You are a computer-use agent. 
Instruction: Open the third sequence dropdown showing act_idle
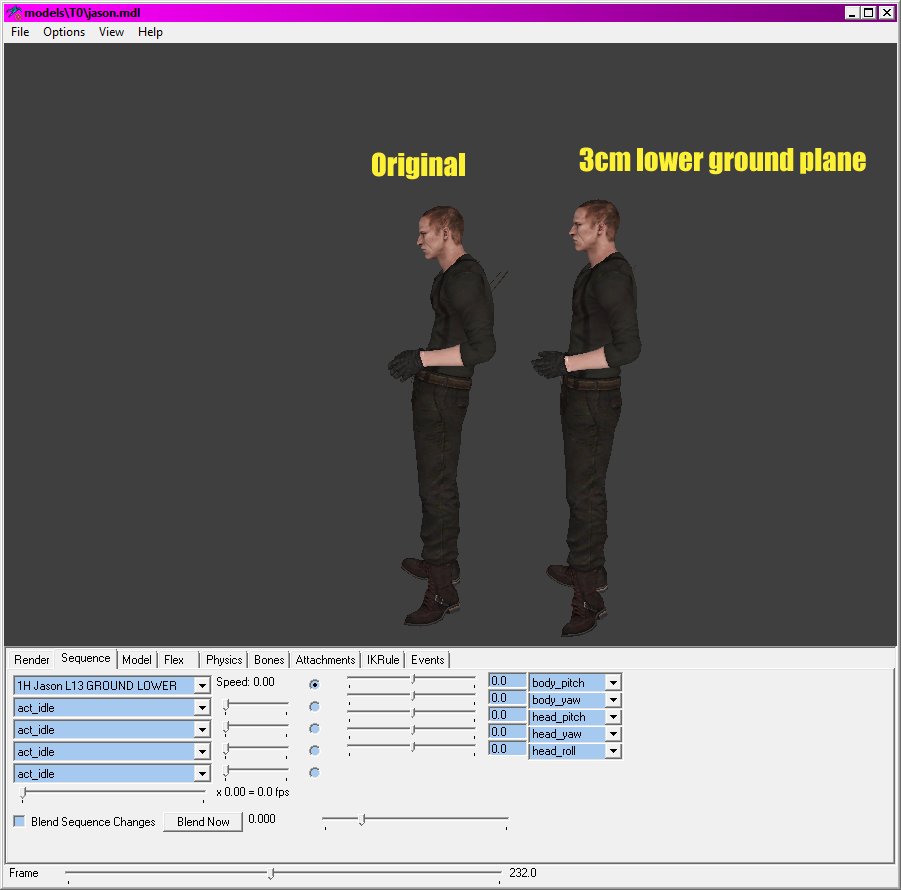[x=202, y=730]
